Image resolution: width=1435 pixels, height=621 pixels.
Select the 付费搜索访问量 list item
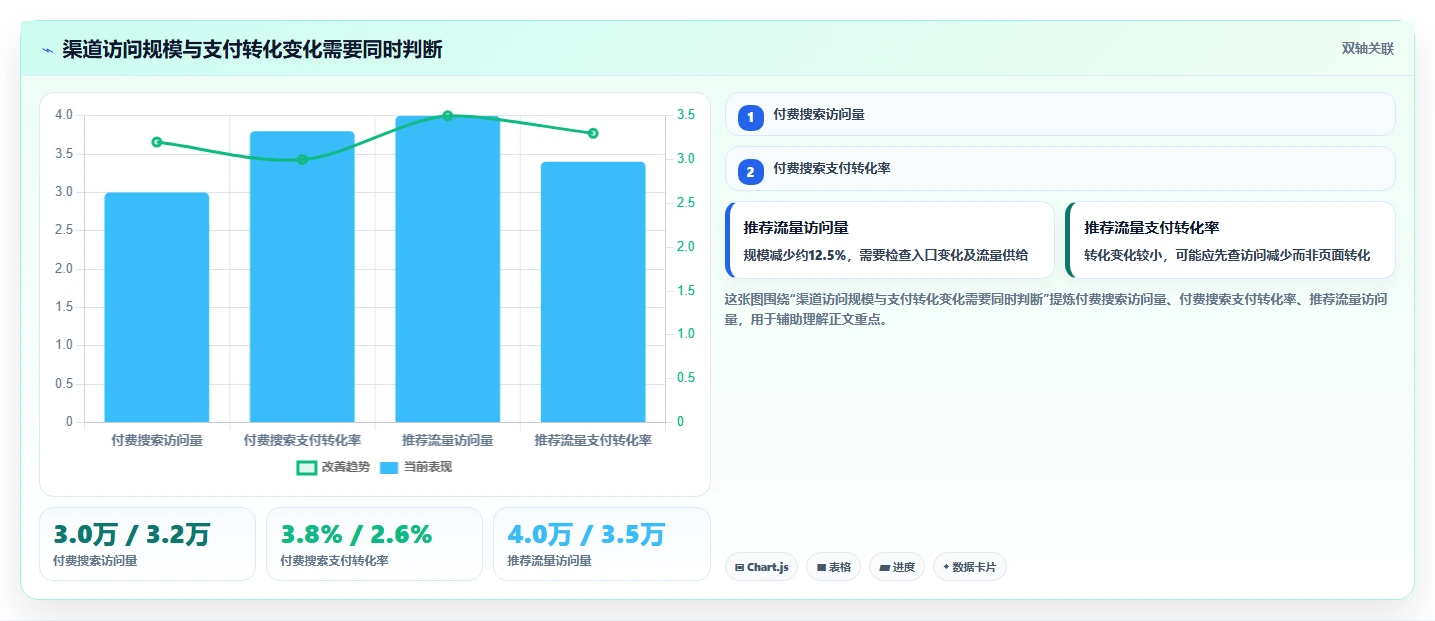click(1060, 114)
